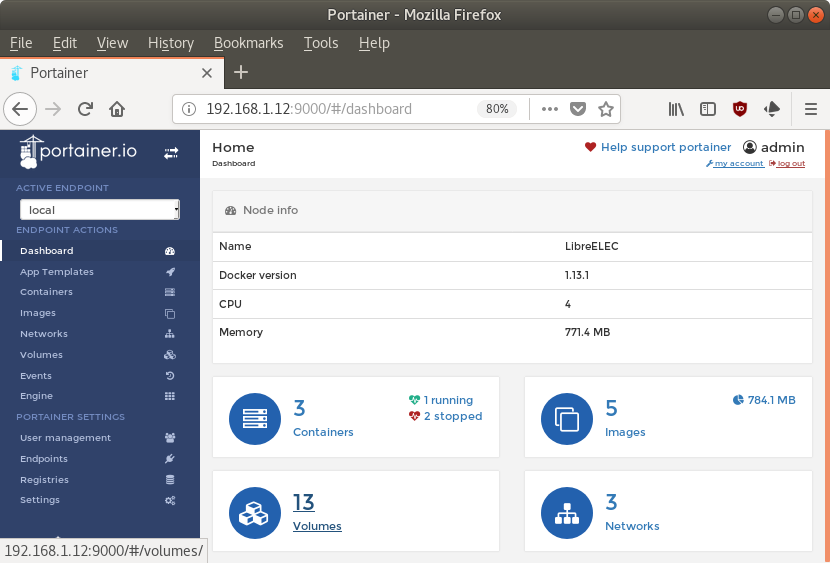The image size is (830, 563).
Task: Click the Docker version '1.13.1' value
Action: (576, 275)
